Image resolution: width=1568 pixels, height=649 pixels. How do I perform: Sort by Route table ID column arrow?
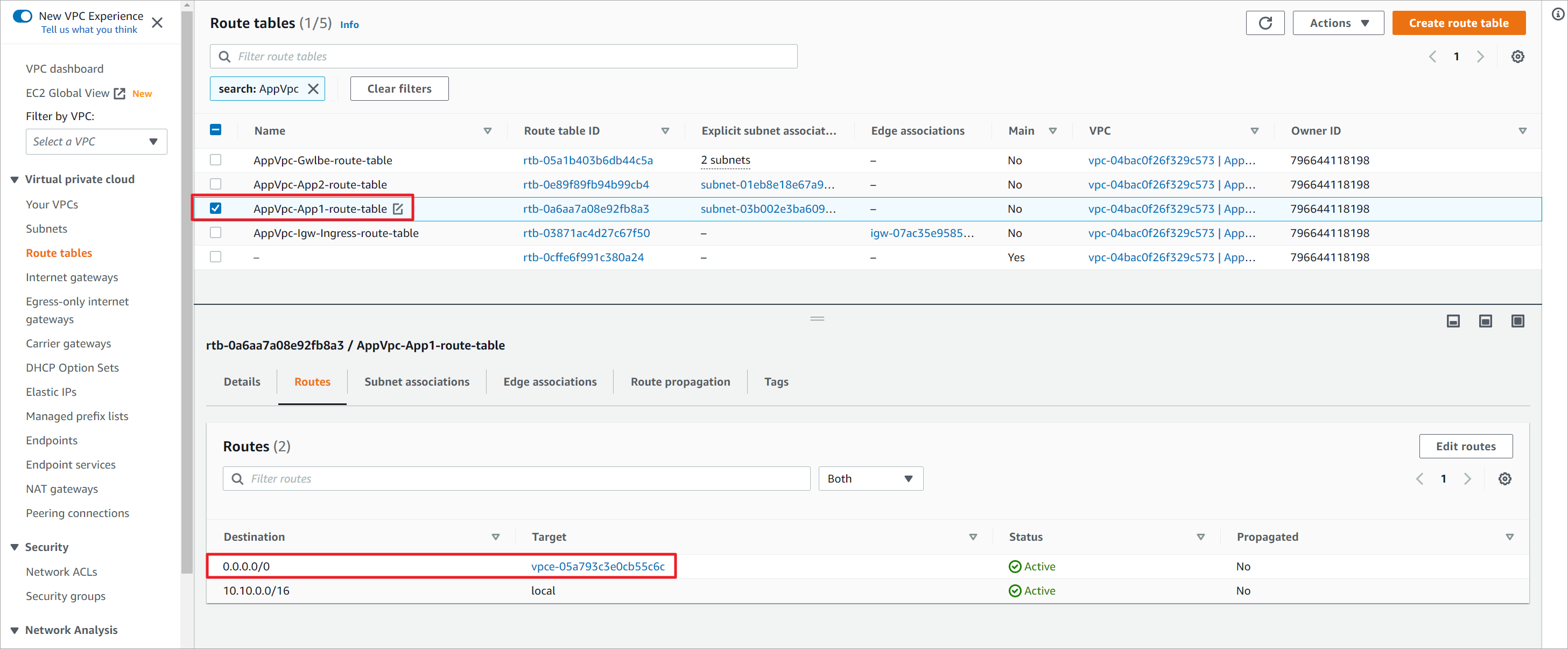[665, 131]
